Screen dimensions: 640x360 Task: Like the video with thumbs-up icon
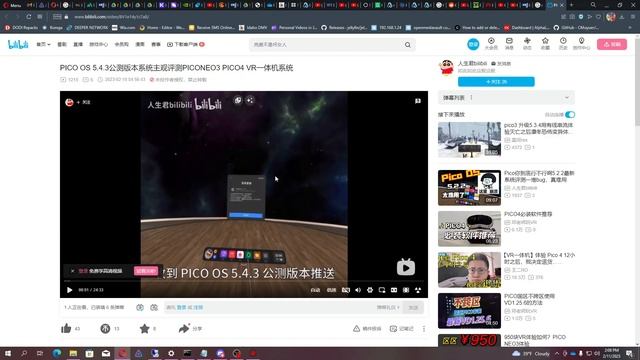tap(66, 328)
